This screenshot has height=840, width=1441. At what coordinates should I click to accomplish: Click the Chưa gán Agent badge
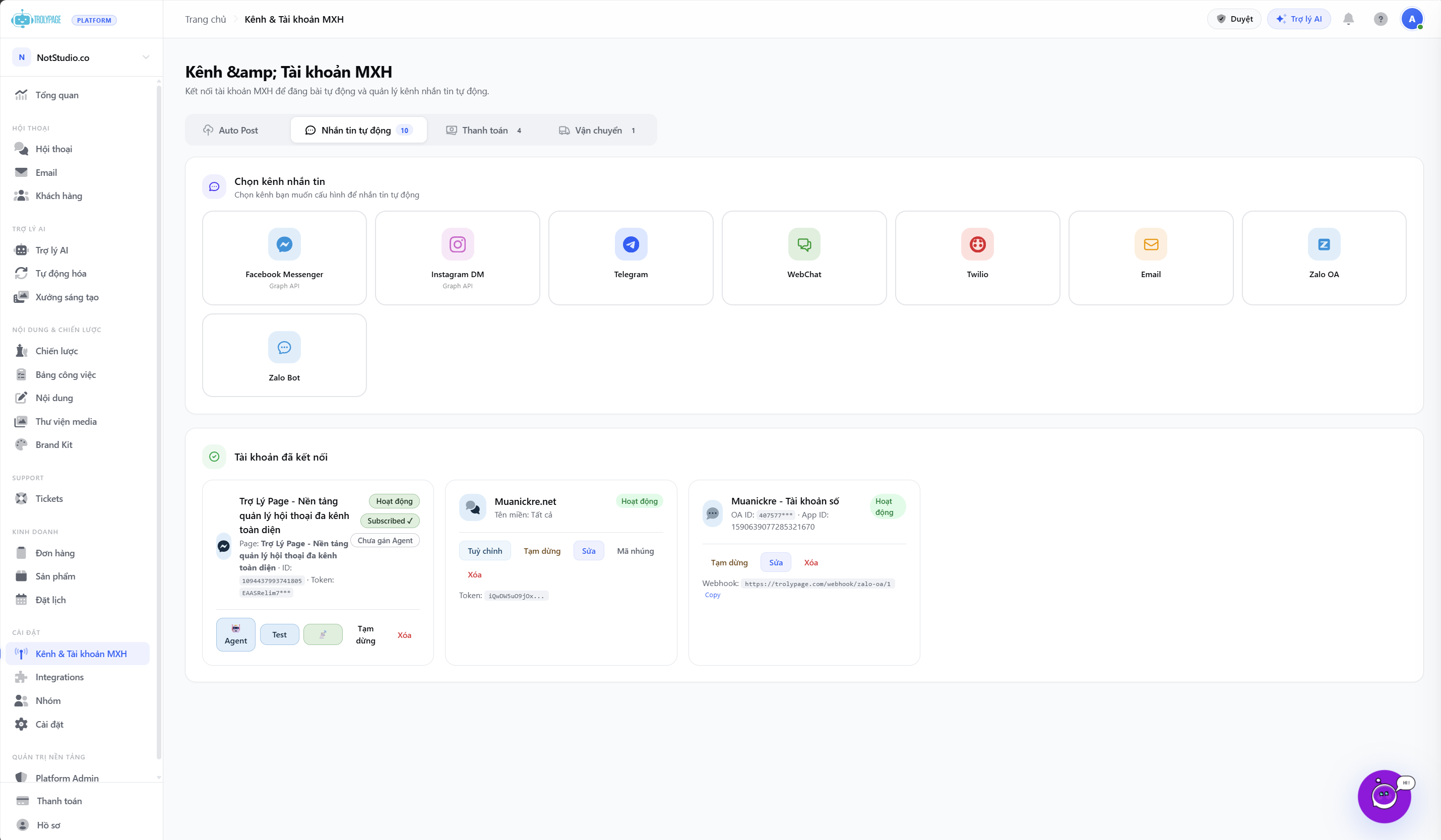[x=385, y=540]
